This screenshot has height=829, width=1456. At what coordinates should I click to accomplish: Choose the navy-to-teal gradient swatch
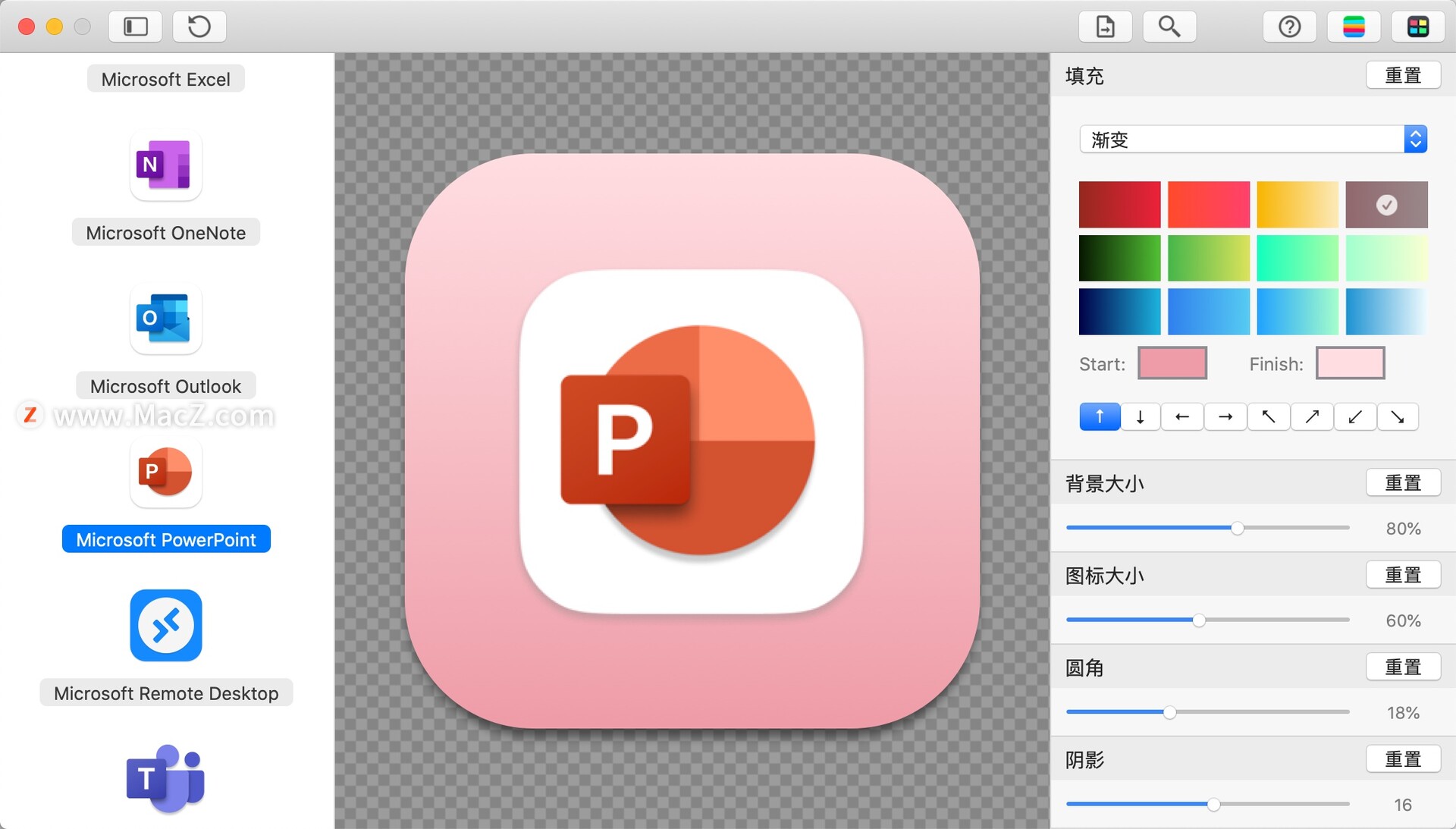(x=1119, y=312)
